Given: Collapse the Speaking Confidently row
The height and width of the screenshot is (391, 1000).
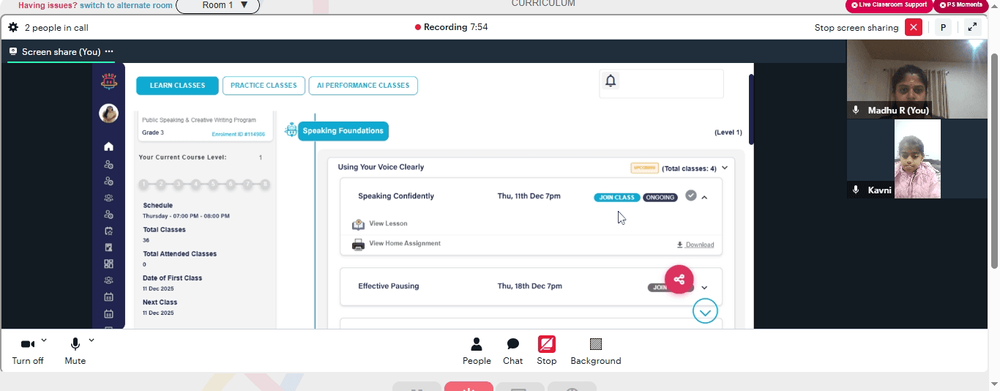Looking at the screenshot, I should coord(705,198).
